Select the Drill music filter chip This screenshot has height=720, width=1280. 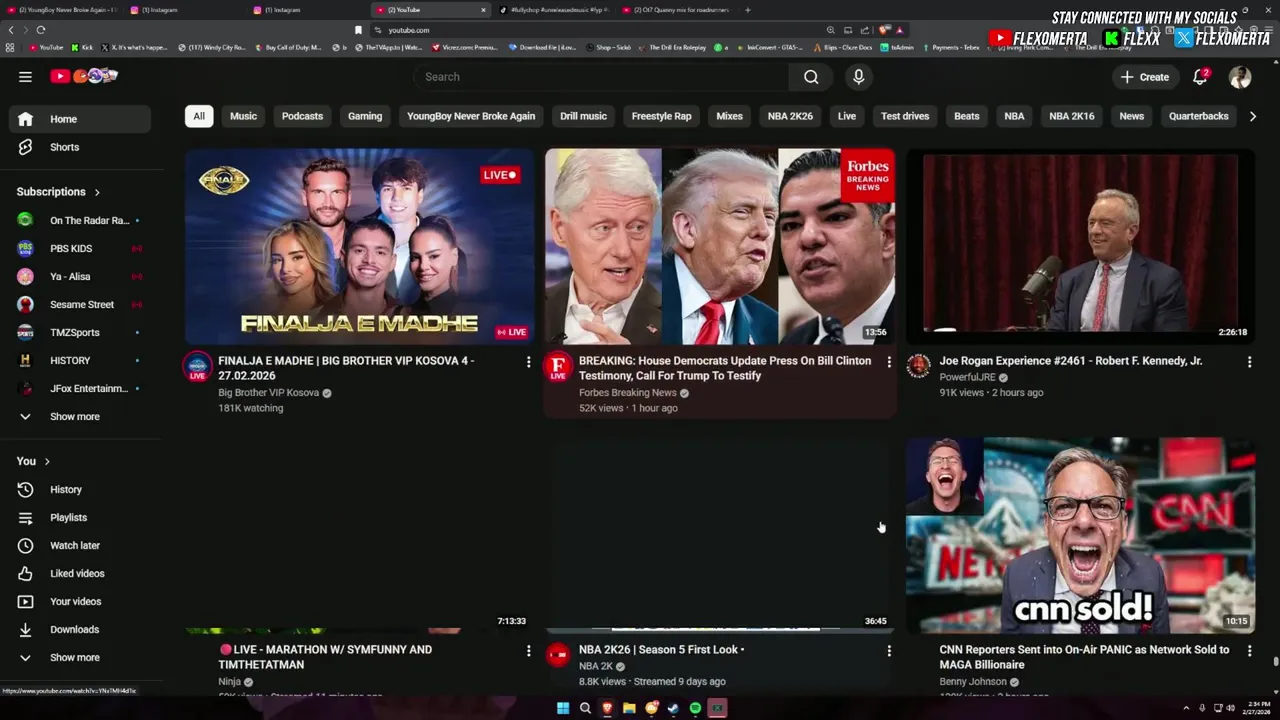[583, 116]
